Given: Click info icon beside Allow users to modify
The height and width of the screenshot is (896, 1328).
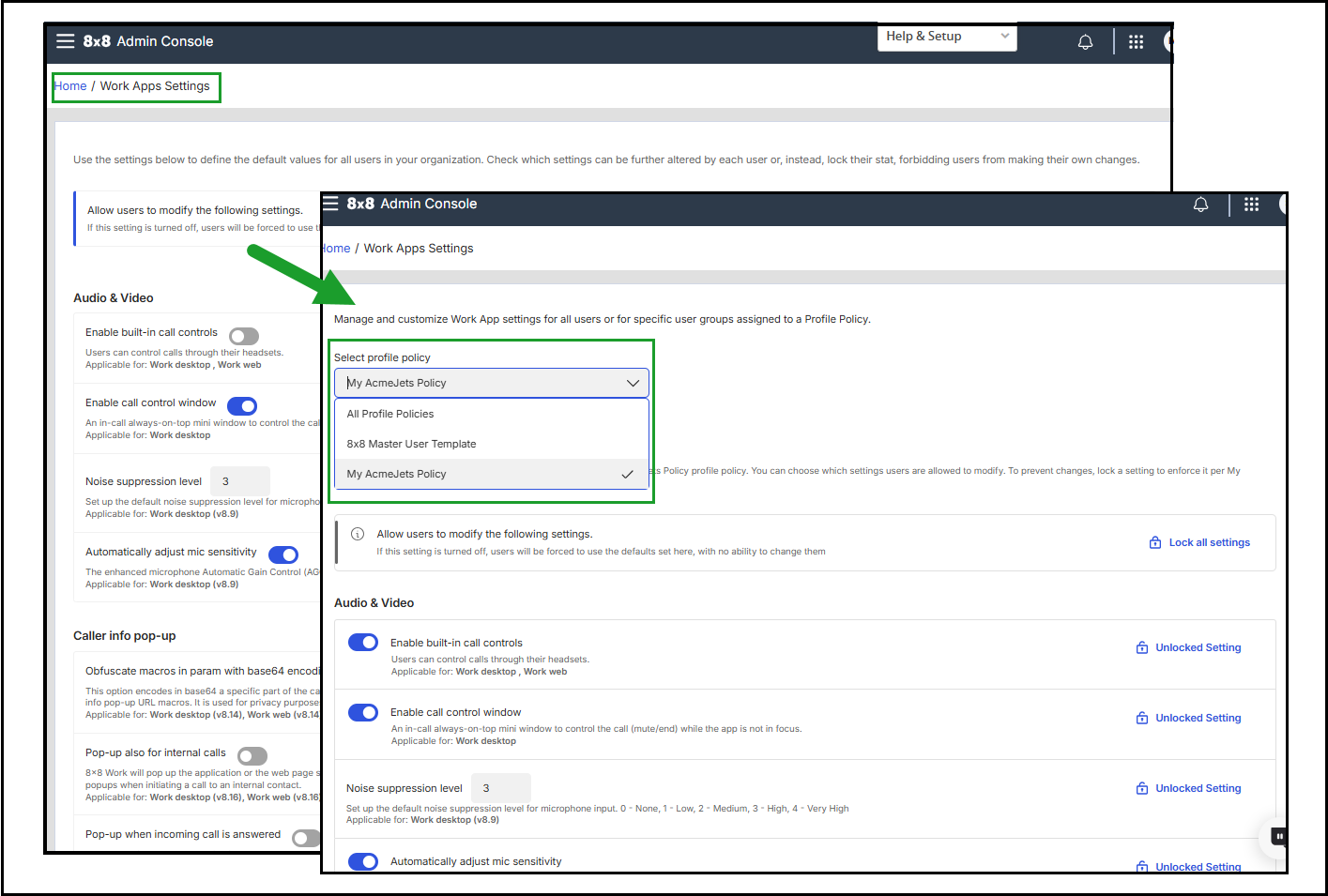Looking at the screenshot, I should click(x=358, y=534).
